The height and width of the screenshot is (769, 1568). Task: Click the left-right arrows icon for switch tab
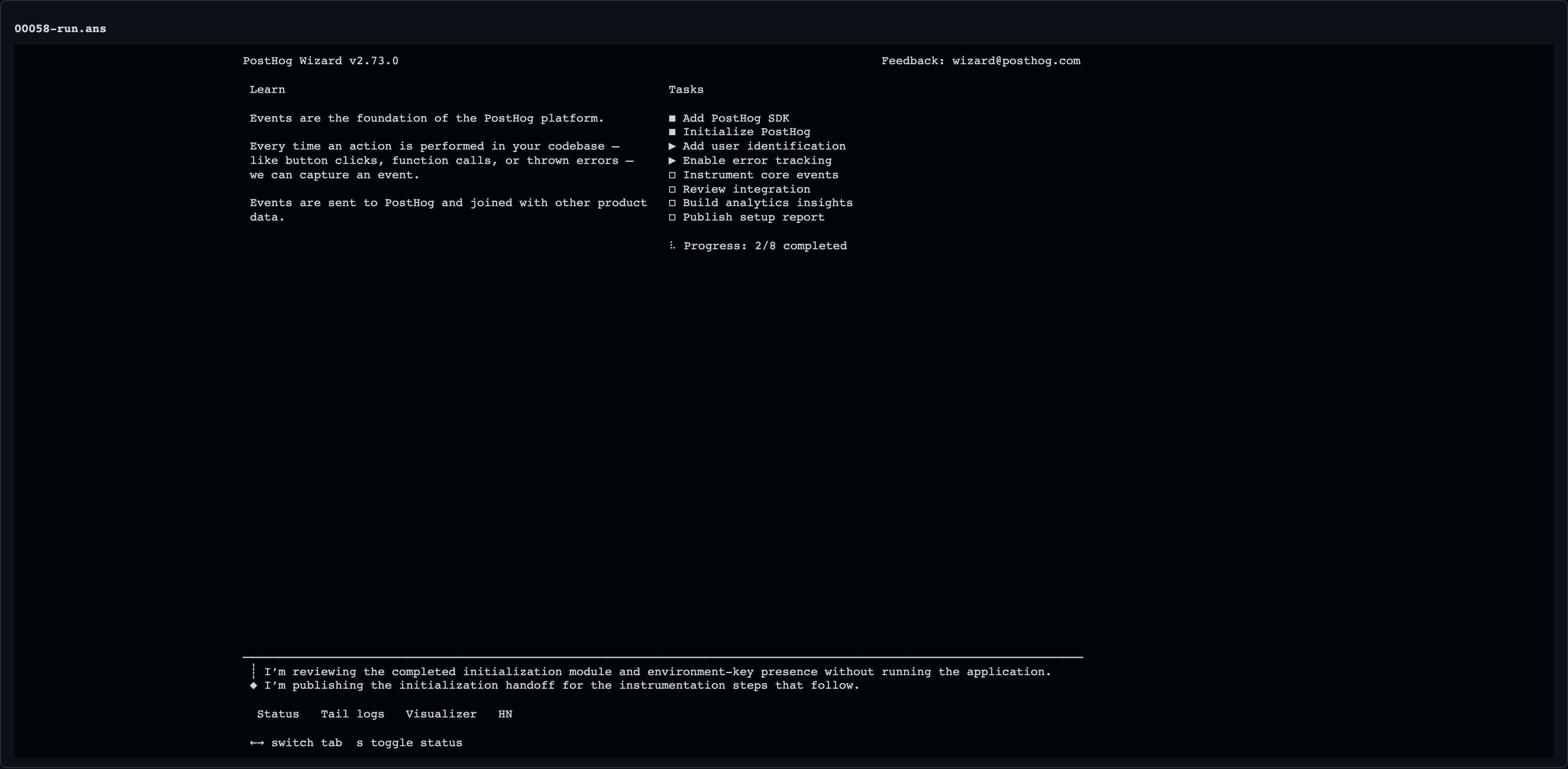[x=257, y=743]
